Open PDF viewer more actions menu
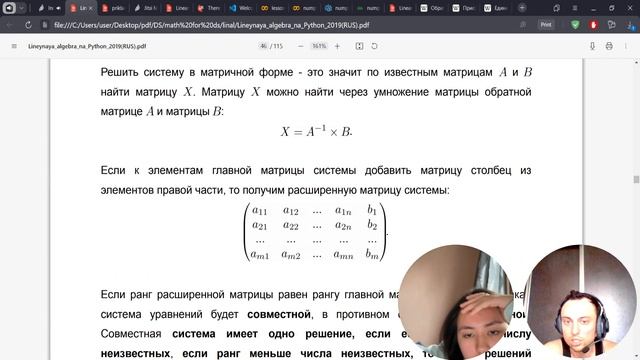 tap(626, 46)
